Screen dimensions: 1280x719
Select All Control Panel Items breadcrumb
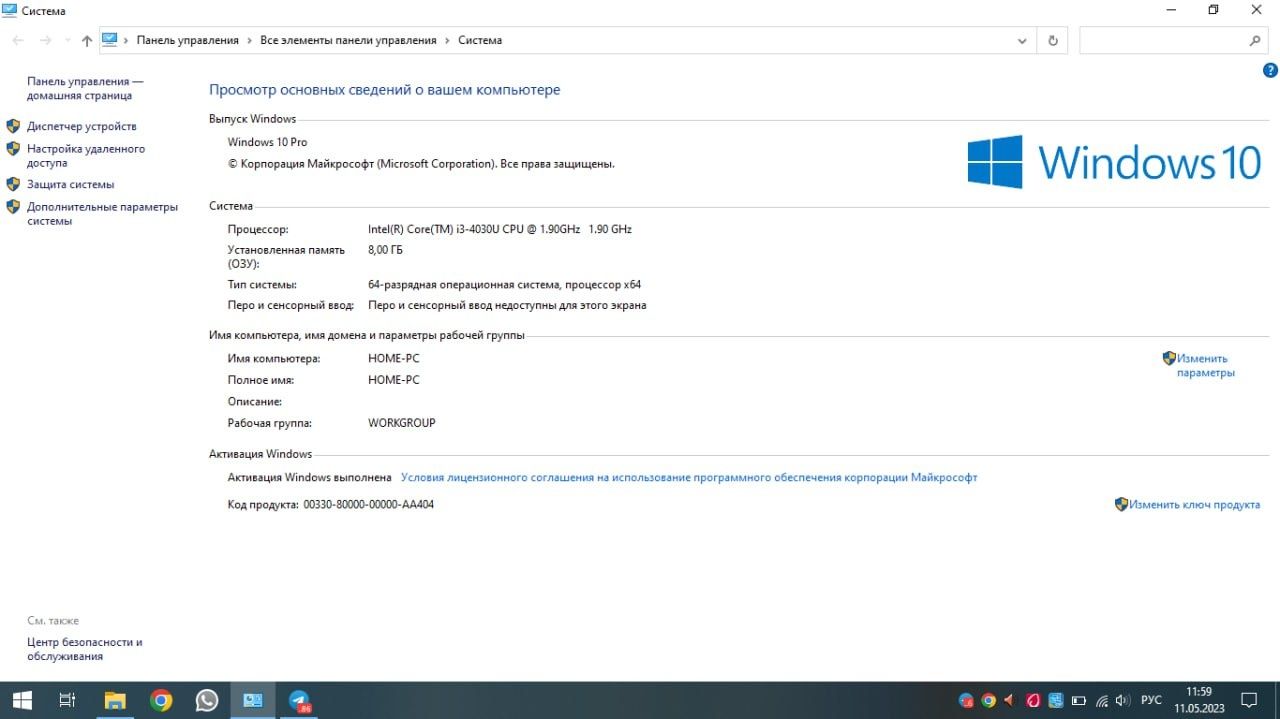click(x=348, y=41)
